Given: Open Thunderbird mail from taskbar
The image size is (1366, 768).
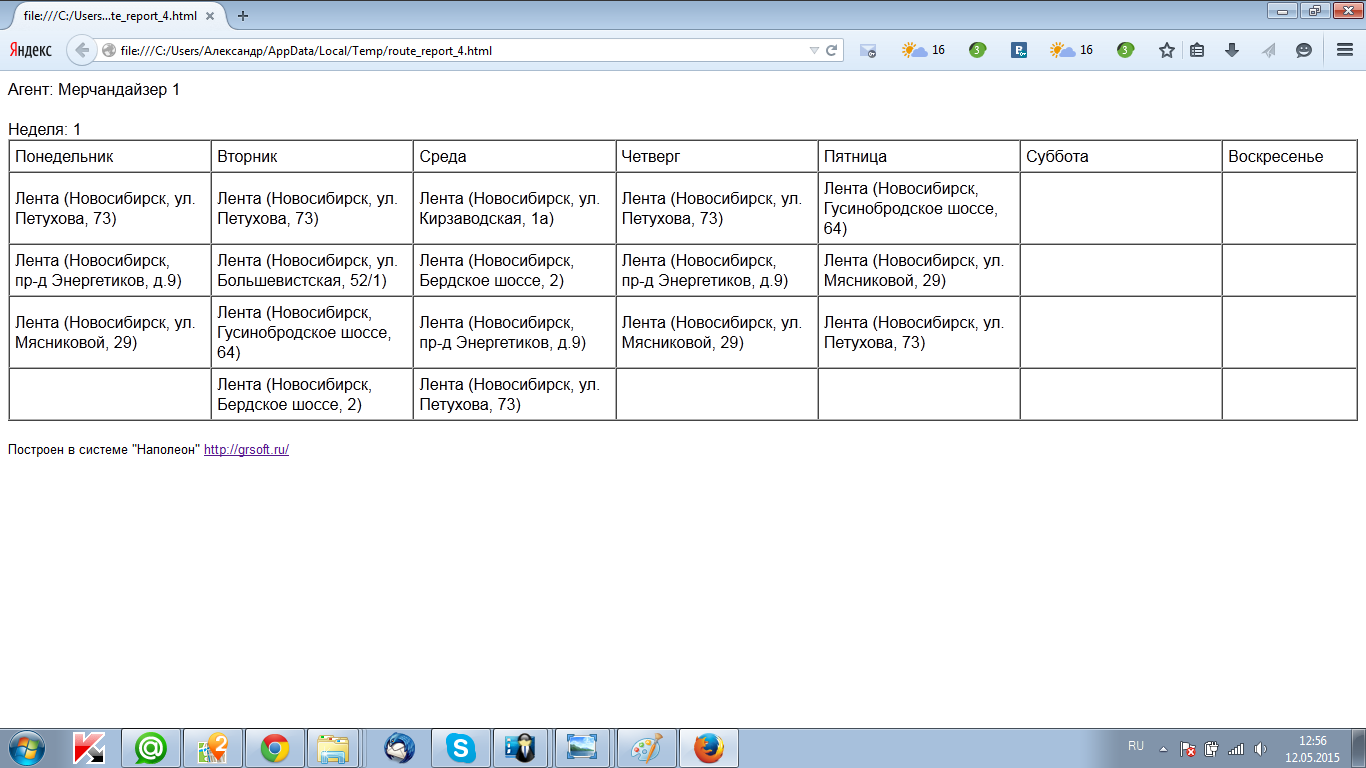Looking at the screenshot, I should (x=399, y=748).
